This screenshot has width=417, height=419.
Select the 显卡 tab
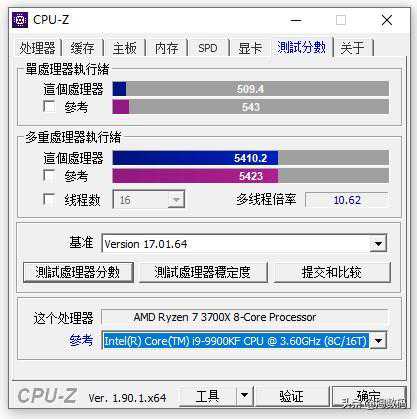pos(250,49)
